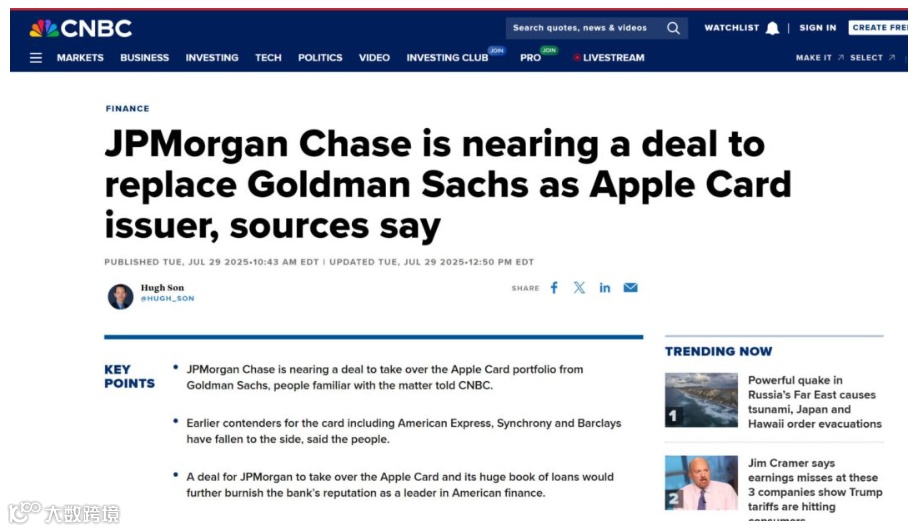916x531 pixels.
Task: Open the Investing Club page
Action: point(447,58)
